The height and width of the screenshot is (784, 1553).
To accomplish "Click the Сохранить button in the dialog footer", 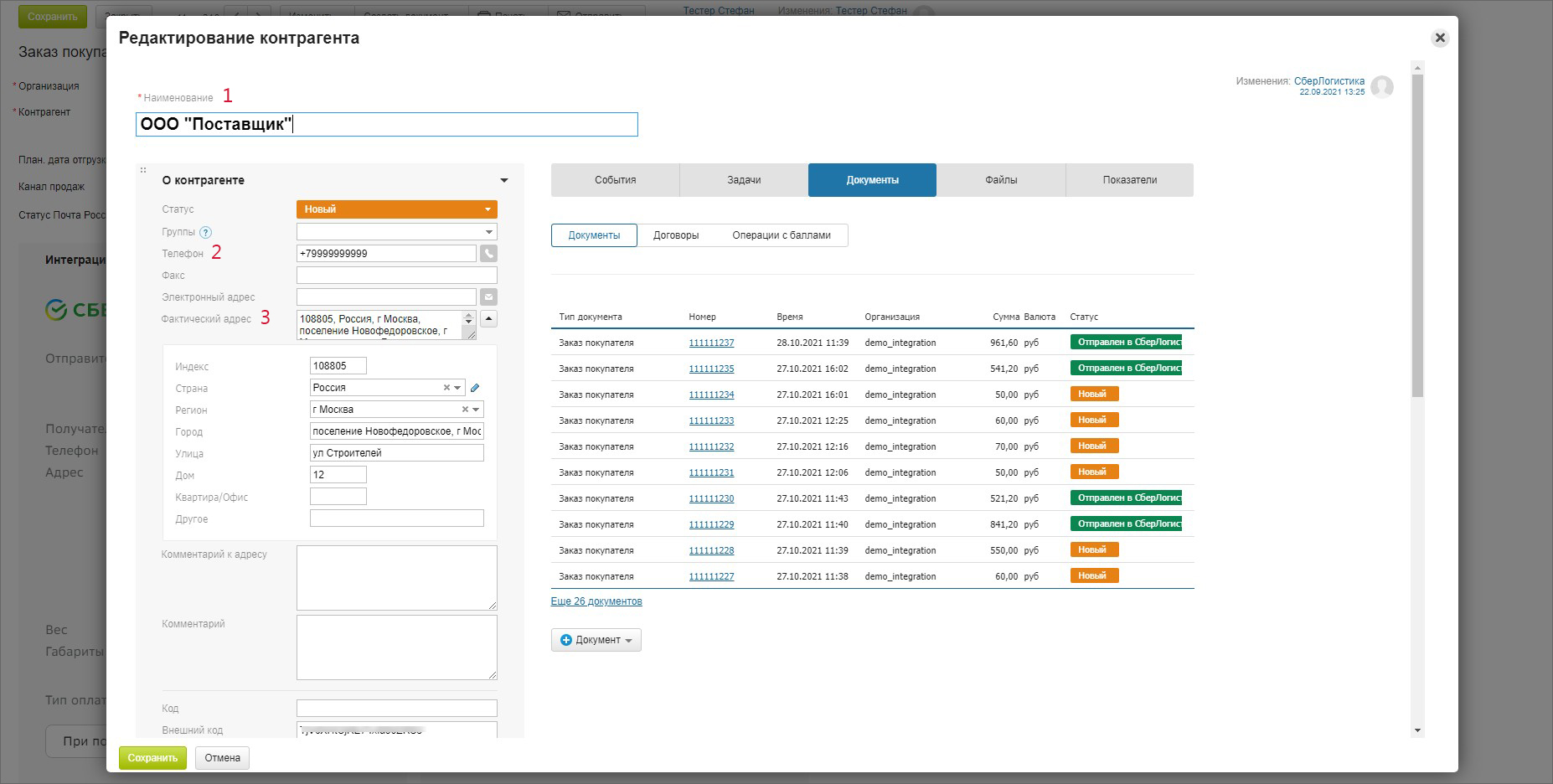I will (x=152, y=758).
